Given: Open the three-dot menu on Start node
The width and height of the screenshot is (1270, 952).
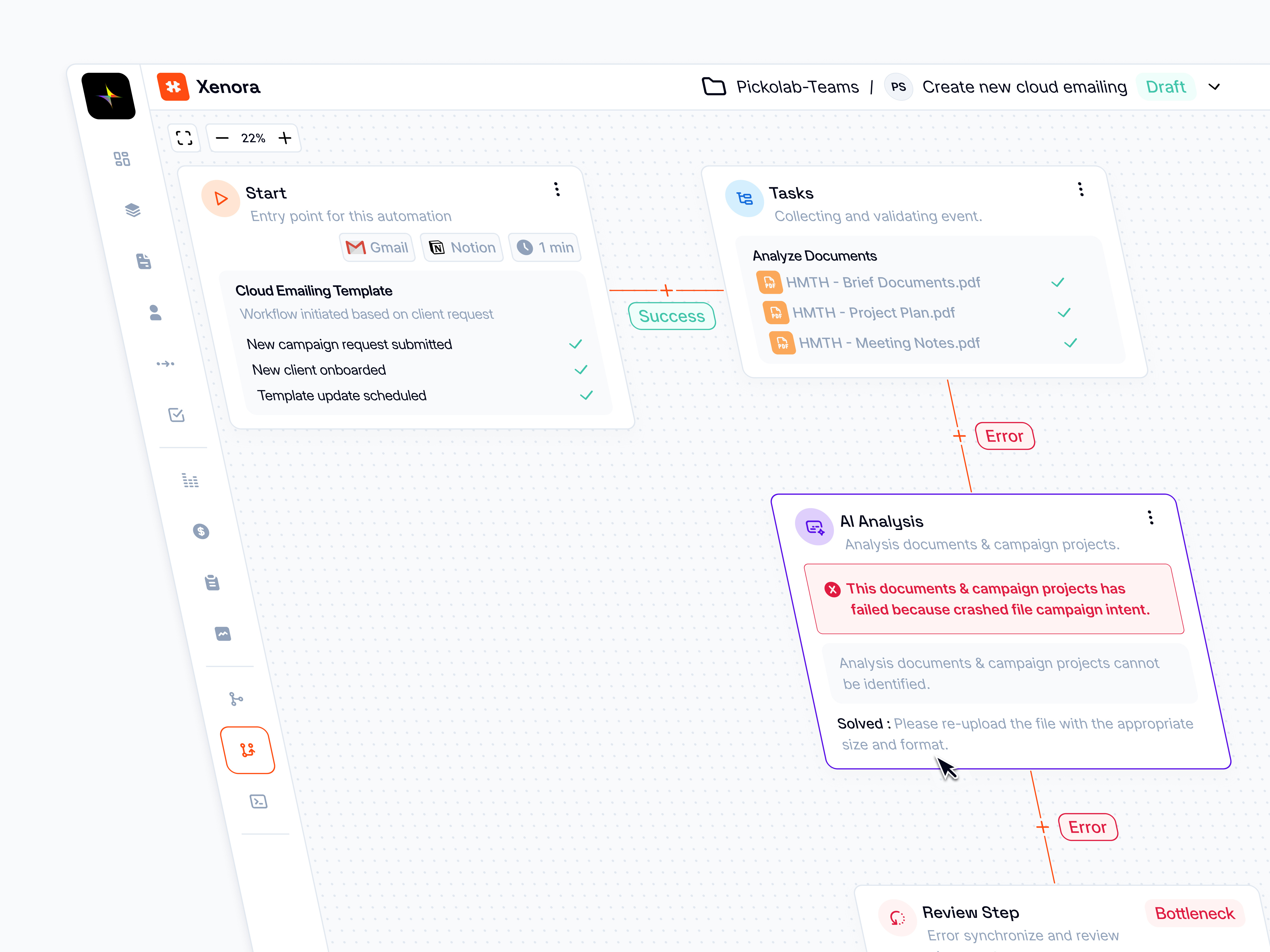Looking at the screenshot, I should tap(557, 189).
